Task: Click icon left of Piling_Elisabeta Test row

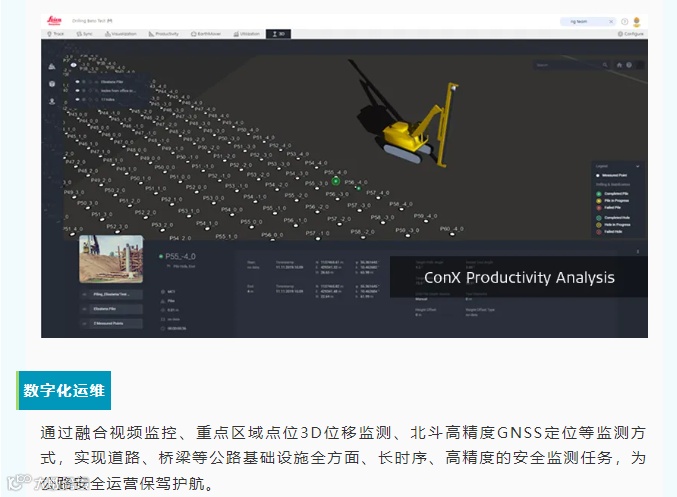Action: (84, 294)
